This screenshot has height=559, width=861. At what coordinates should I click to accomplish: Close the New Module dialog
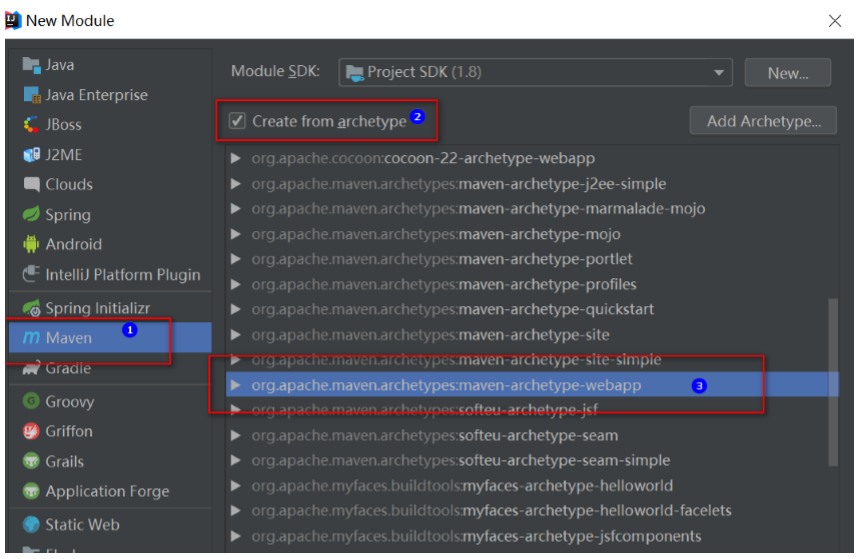coord(835,21)
